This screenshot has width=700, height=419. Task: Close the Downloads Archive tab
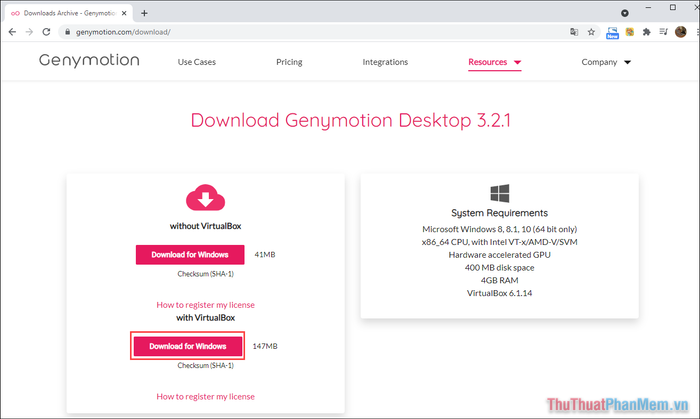pyautogui.click(x=124, y=13)
